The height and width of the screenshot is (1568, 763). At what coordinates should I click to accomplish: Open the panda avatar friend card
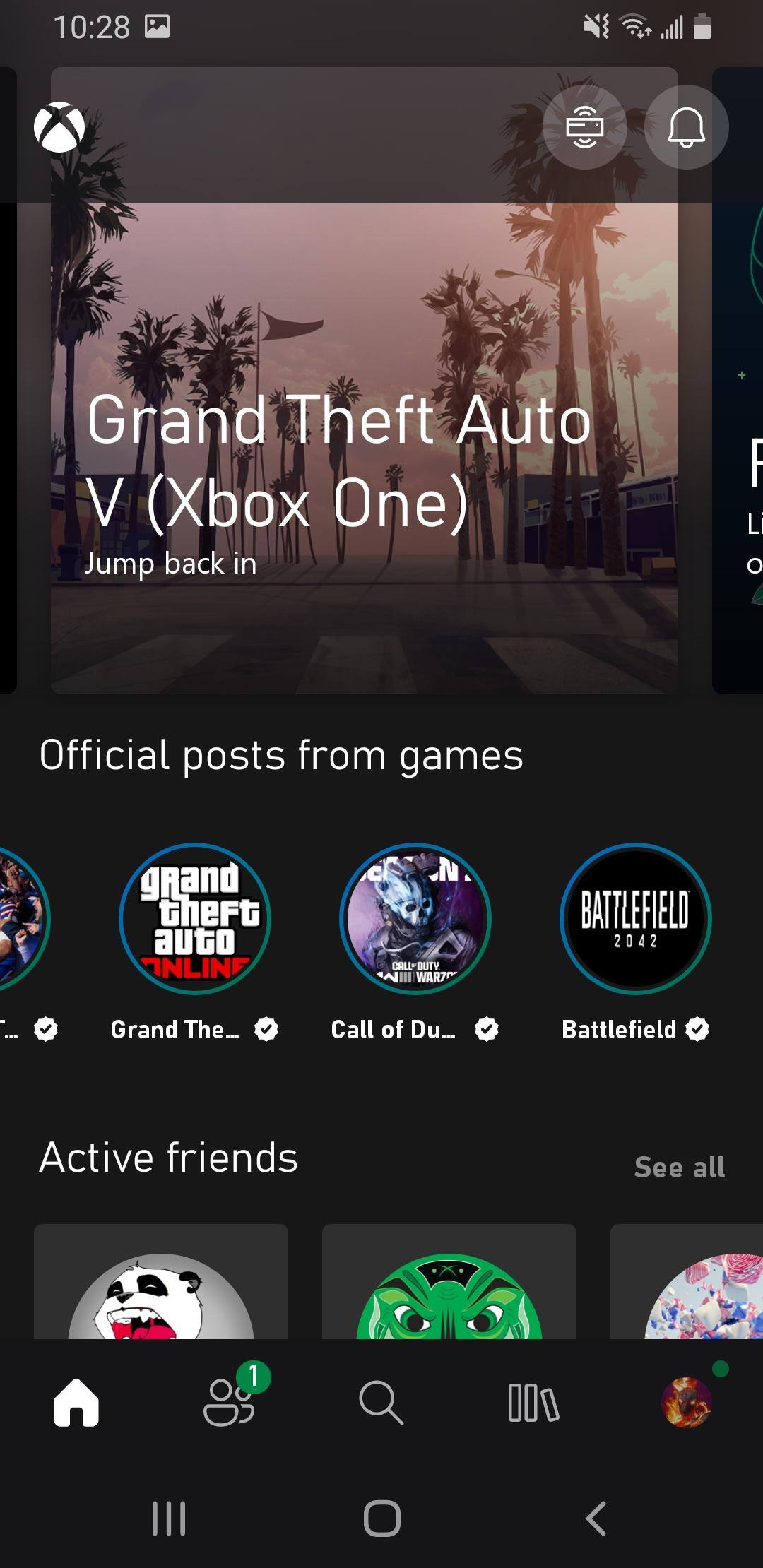coord(161,1282)
